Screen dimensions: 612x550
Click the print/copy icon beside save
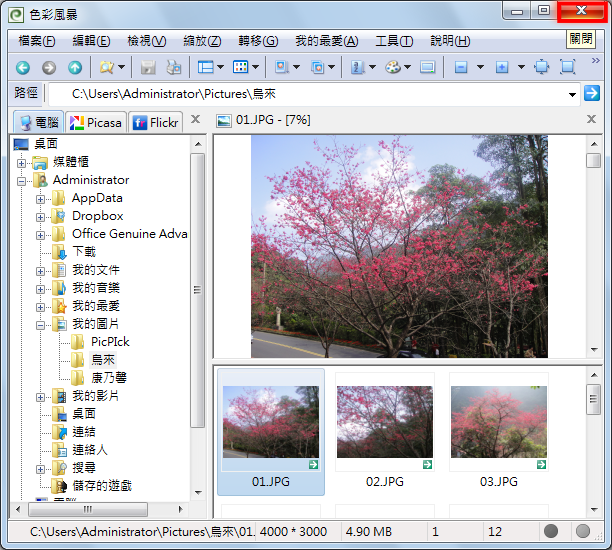tap(174, 68)
